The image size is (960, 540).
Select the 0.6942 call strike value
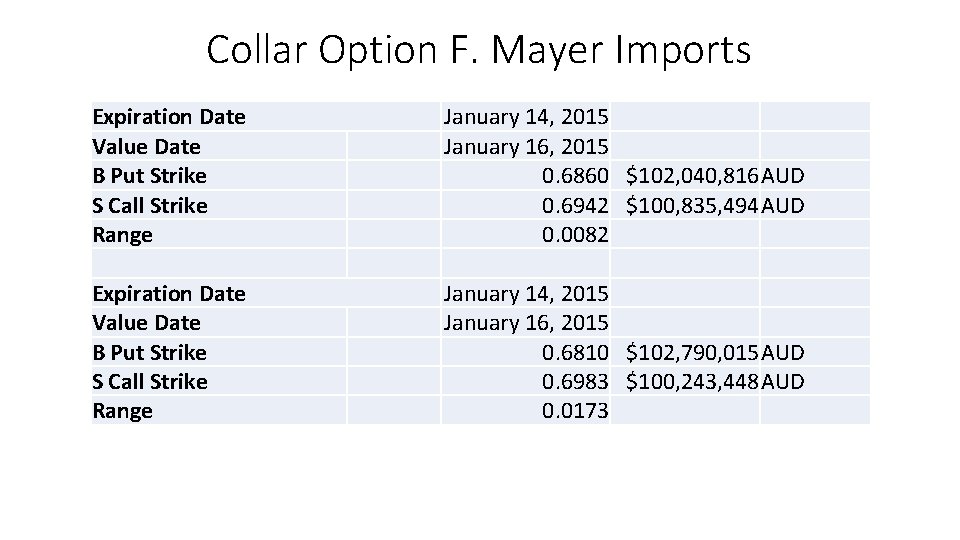(575, 206)
